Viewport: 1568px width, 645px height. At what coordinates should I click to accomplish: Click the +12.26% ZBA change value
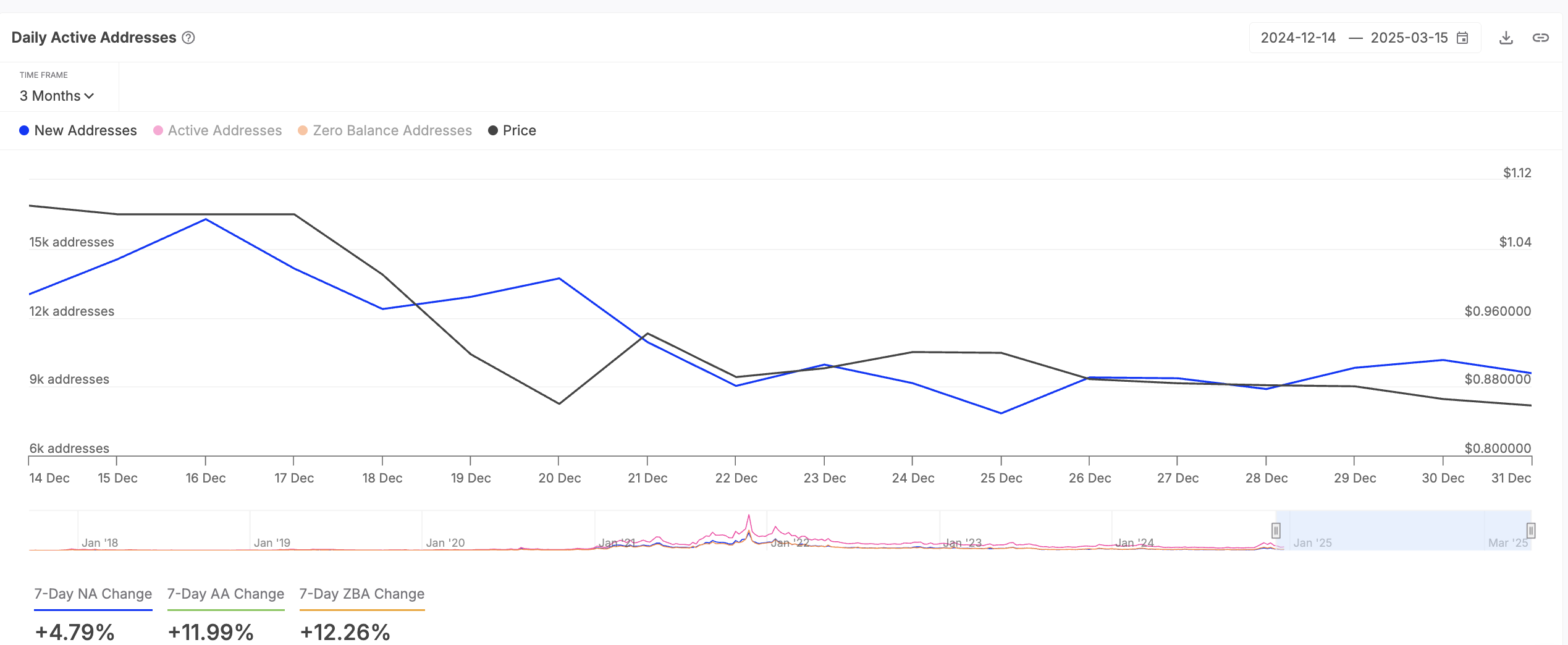coord(345,632)
